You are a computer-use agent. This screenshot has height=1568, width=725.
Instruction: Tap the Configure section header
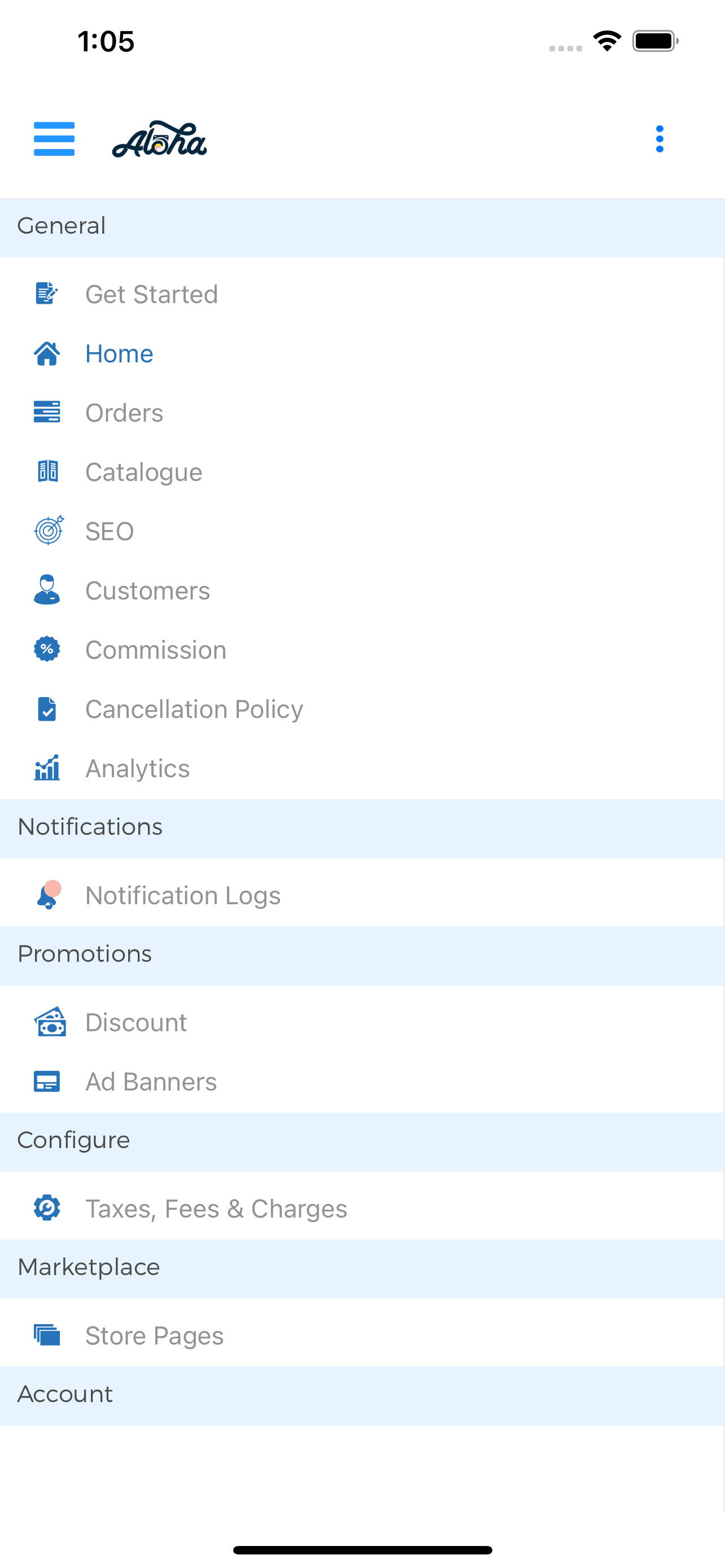point(362,1142)
